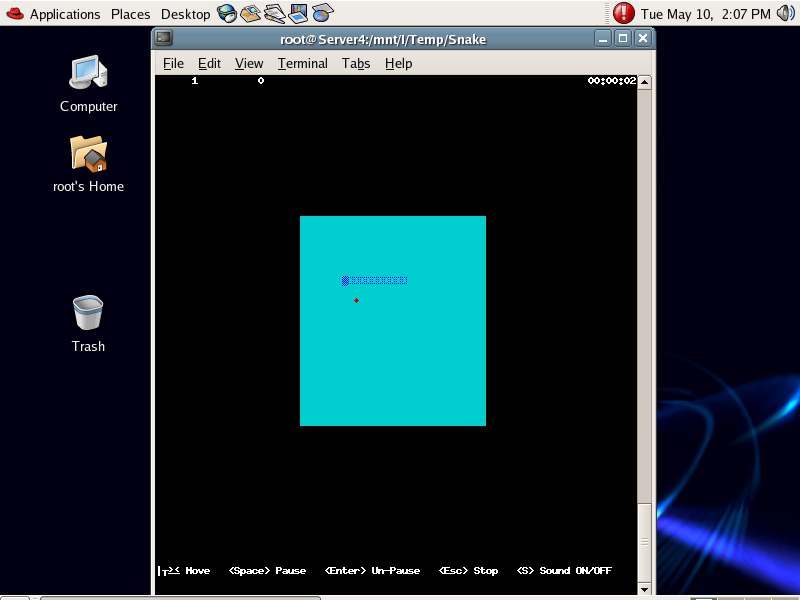Screen dimensions: 800x600
Task: Click the terminal window menu icon
Action: pos(164,38)
